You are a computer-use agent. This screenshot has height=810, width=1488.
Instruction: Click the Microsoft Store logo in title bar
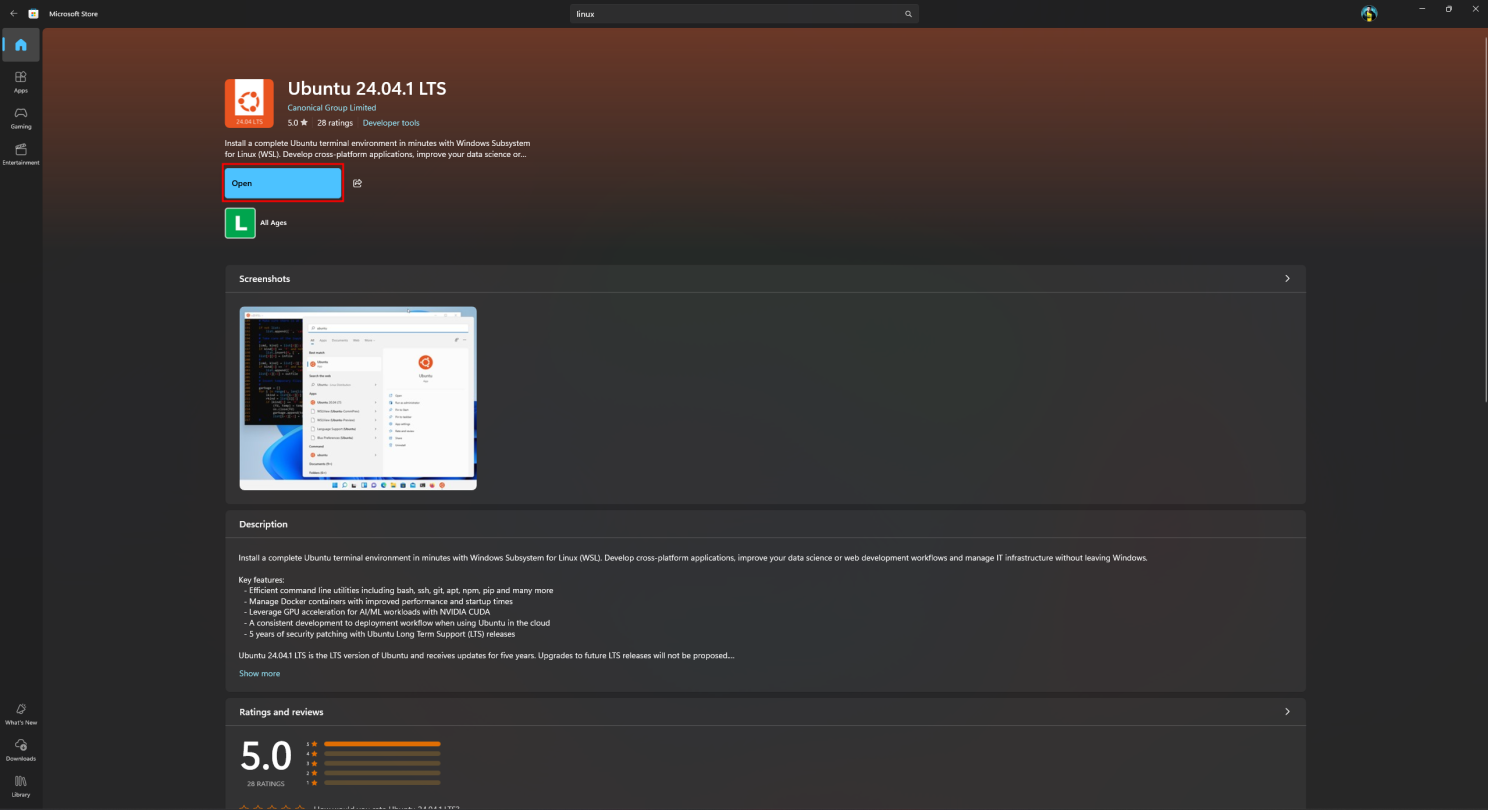coord(33,14)
